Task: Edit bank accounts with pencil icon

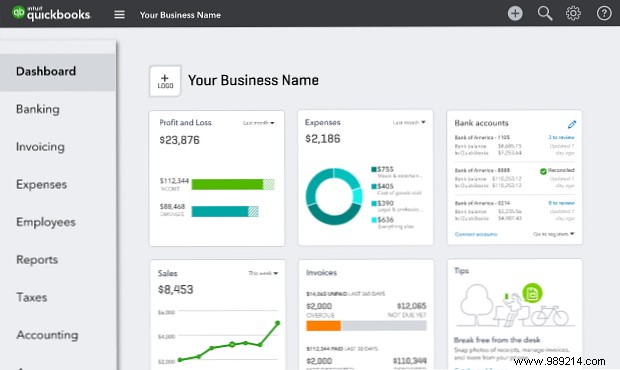Action: coord(572,125)
